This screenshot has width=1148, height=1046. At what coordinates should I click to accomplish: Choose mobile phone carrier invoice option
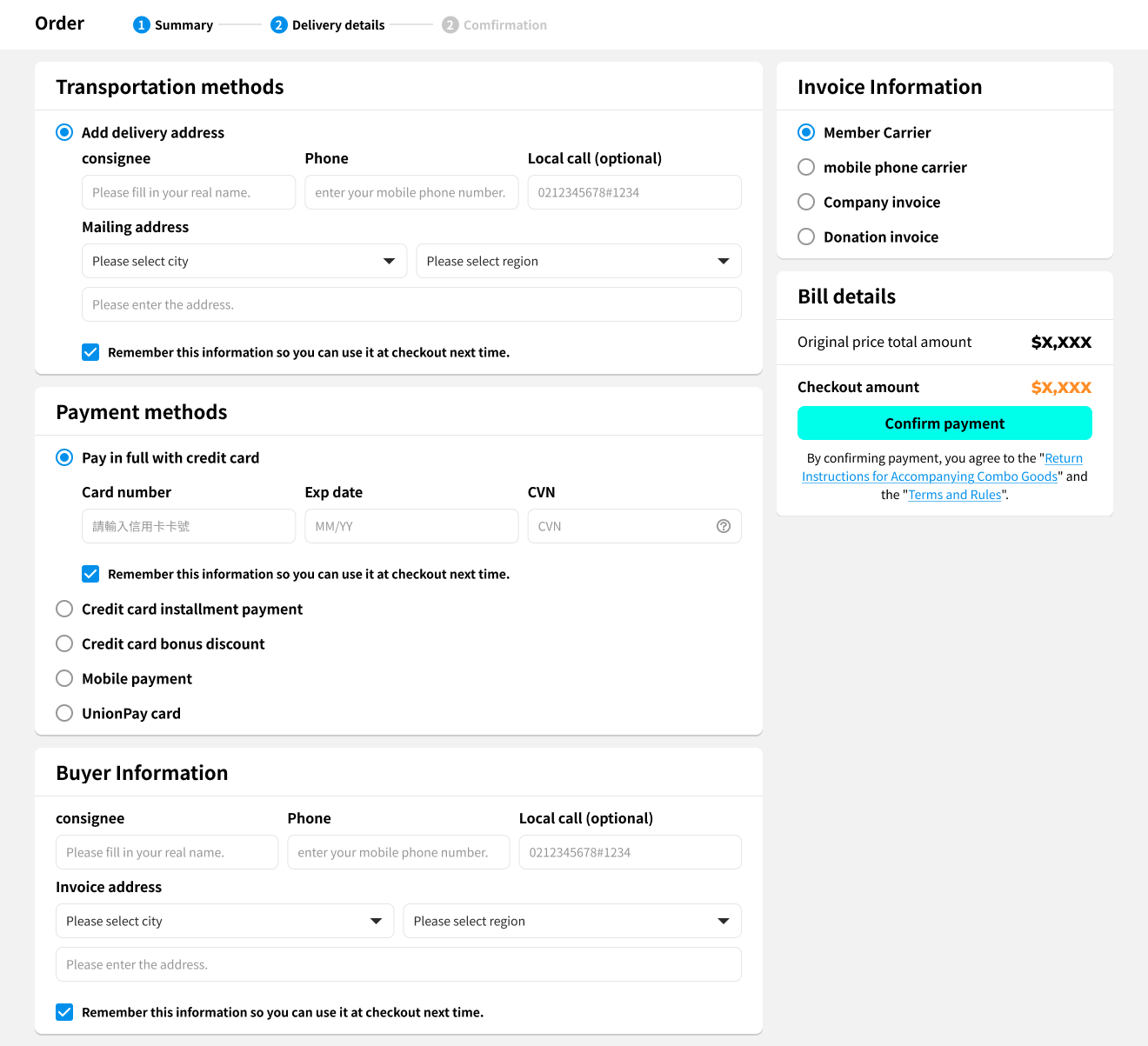(x=806, y=167)
